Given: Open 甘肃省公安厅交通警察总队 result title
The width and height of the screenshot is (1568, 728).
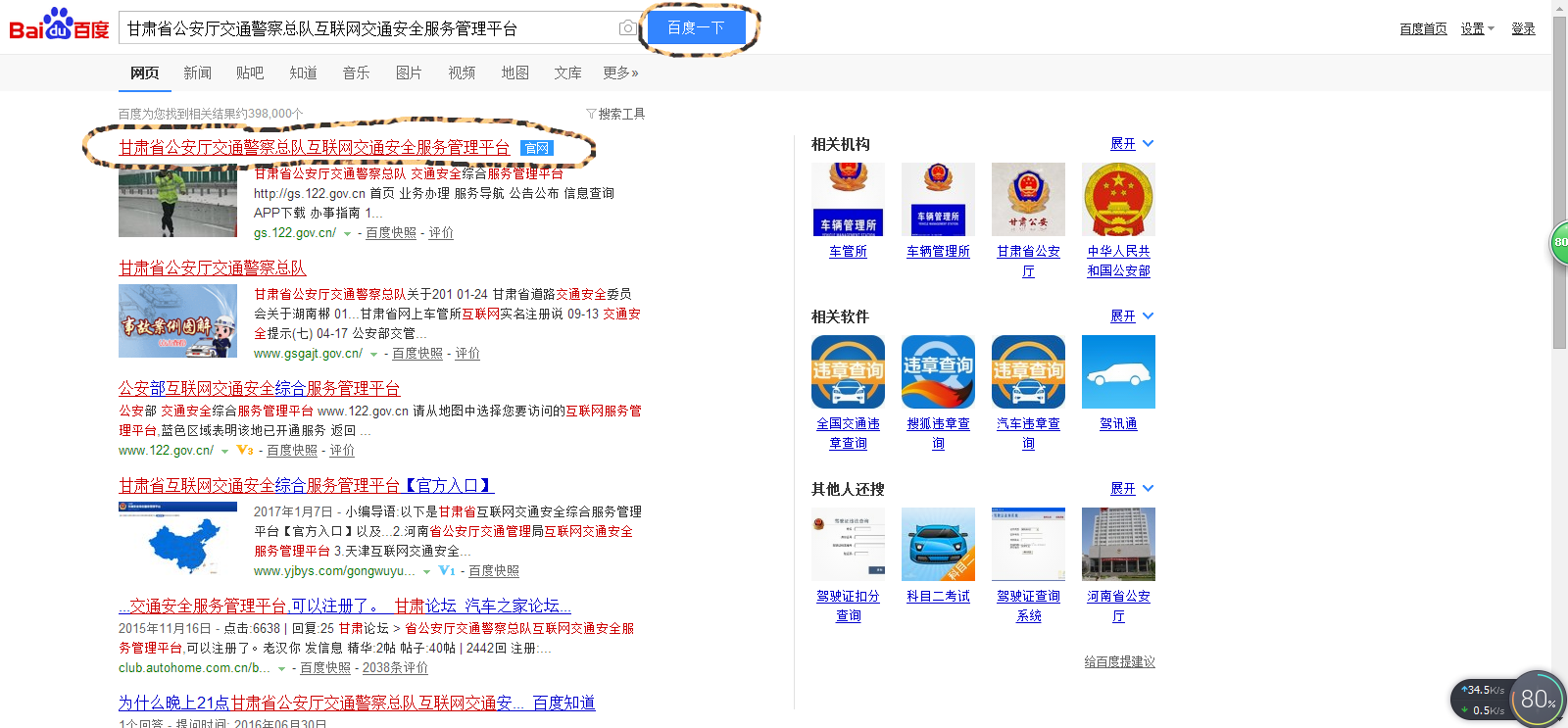Looking at the screenshot, I should [x=213, y=267].
